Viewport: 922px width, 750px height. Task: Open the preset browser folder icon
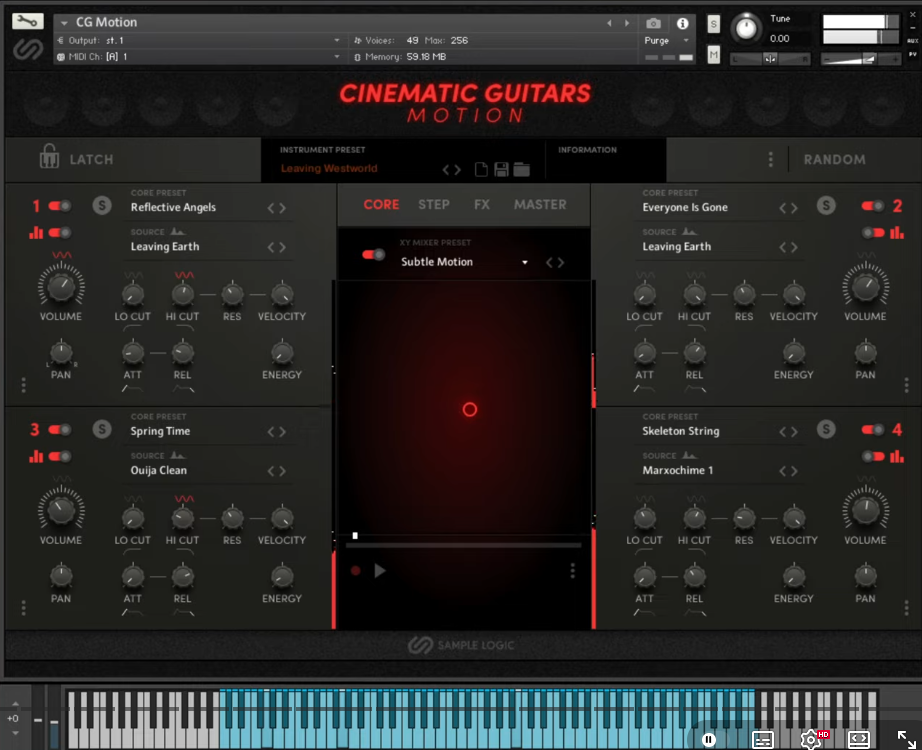click(521, 169)
